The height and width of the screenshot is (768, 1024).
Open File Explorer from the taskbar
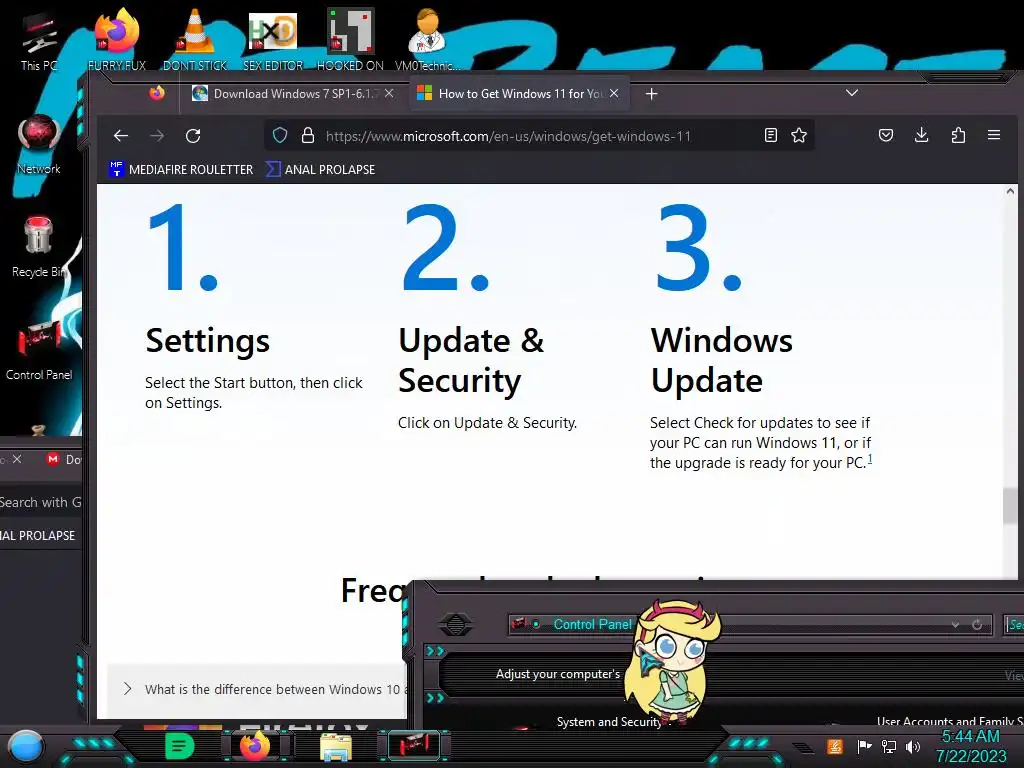click(336, 746)
